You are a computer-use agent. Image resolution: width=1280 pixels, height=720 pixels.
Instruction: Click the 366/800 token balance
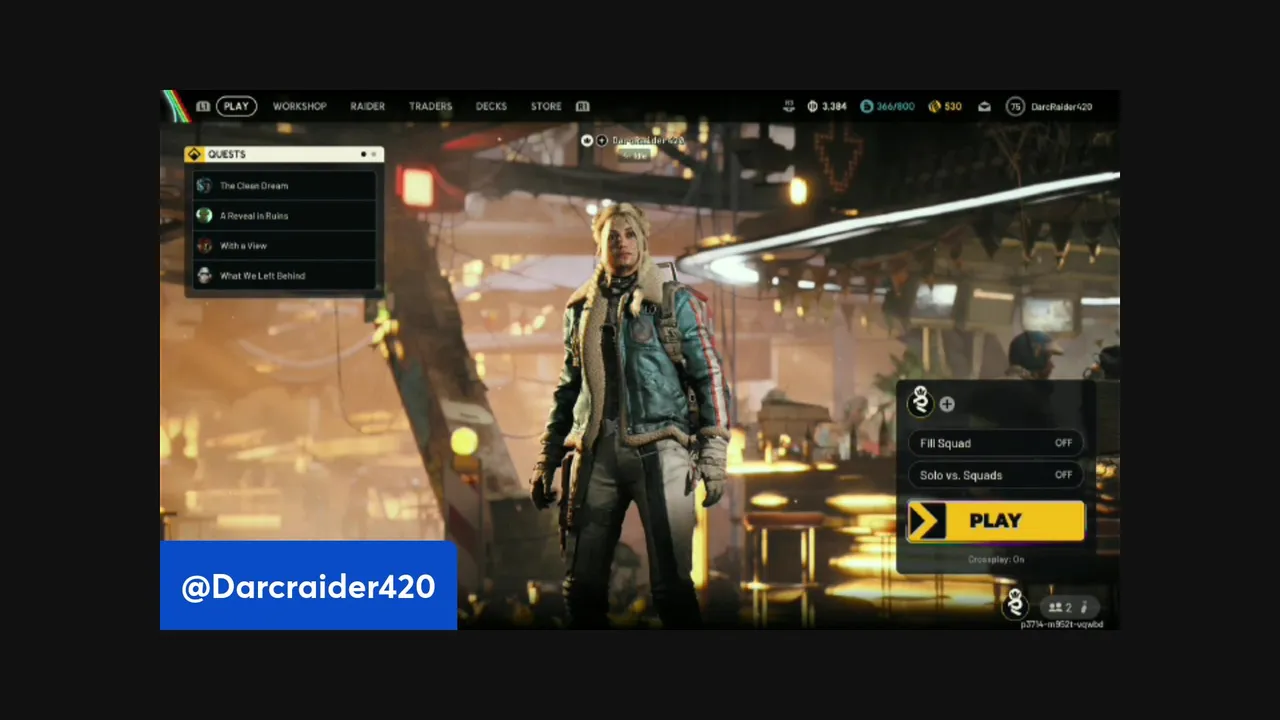click(895, 106)
